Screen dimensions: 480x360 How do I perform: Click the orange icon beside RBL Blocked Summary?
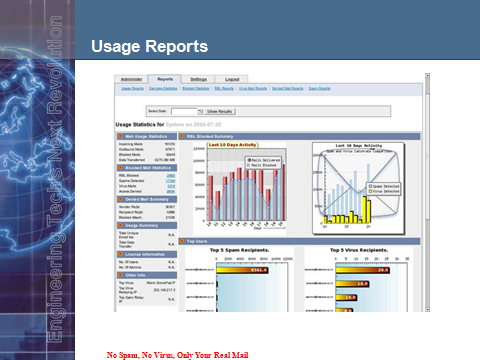point(182,136)
